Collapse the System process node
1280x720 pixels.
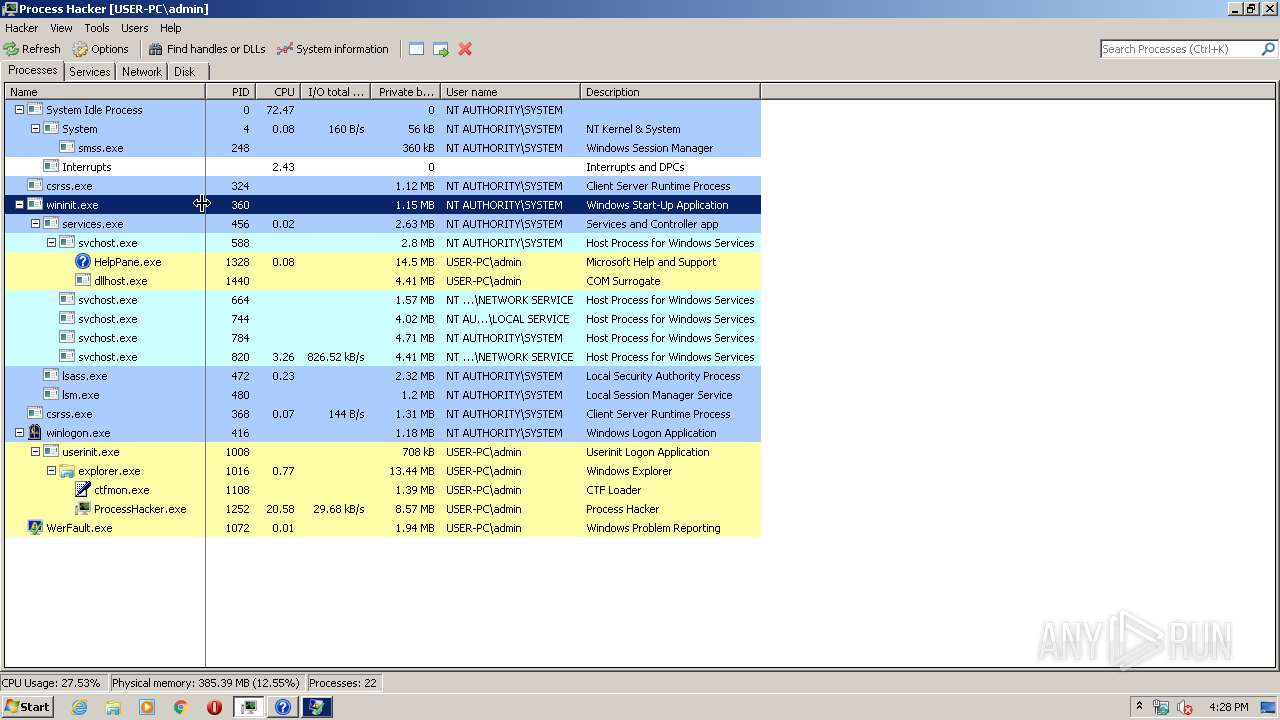[x=35, y=129]
